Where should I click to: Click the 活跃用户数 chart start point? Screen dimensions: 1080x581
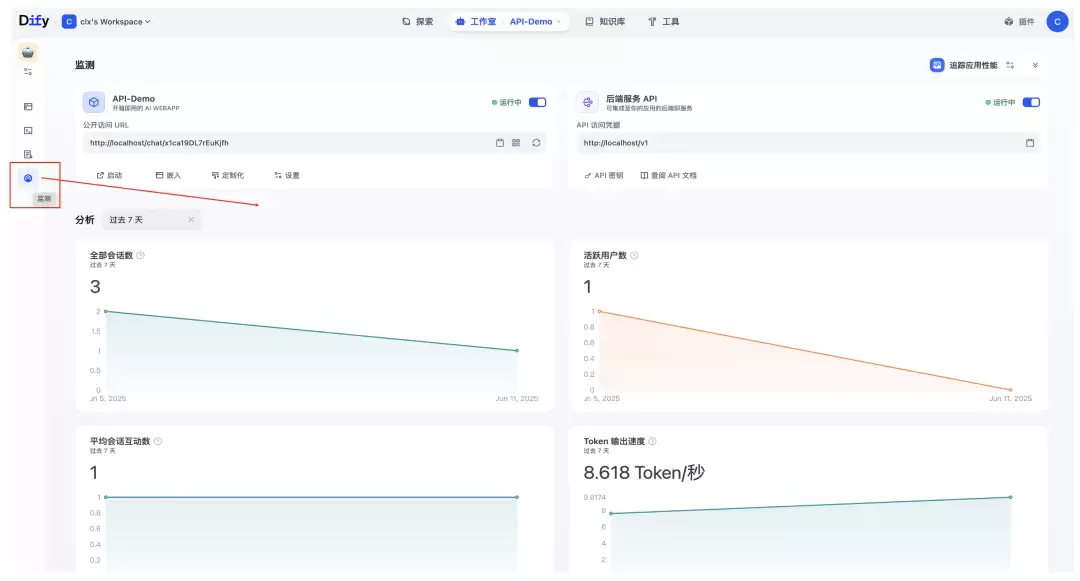[599, 312]
